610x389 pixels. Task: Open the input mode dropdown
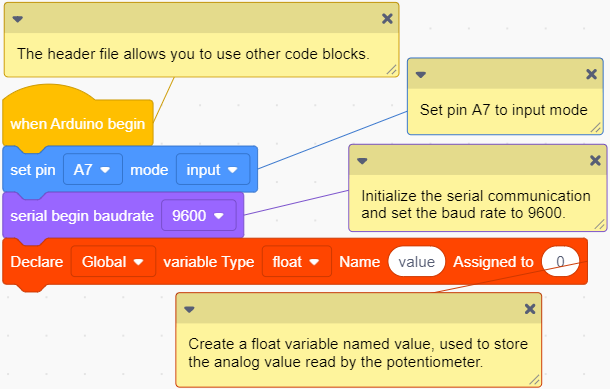point(213,169)
